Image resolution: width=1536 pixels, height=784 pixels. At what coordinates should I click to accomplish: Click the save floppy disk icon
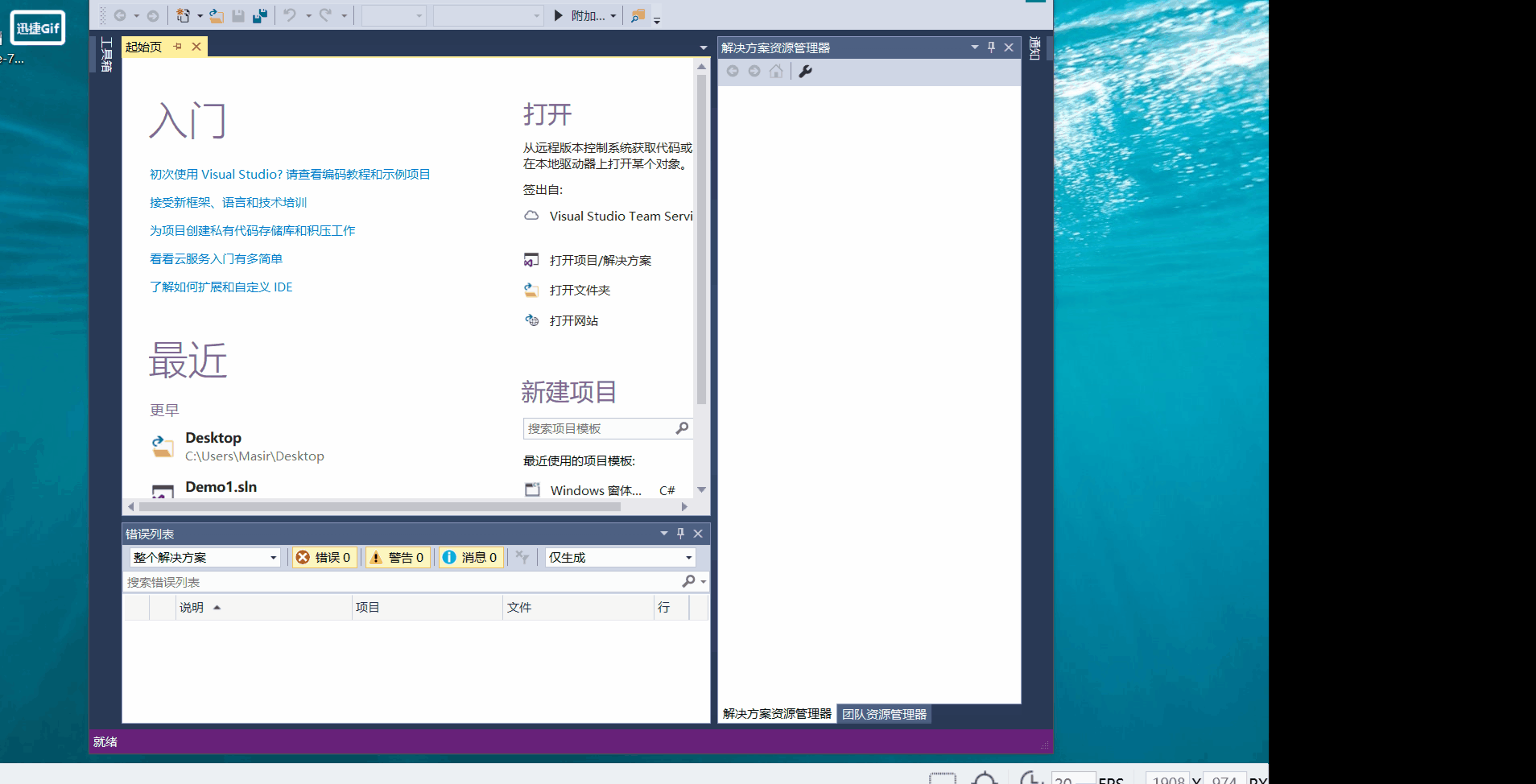click(x=238, y=15)
